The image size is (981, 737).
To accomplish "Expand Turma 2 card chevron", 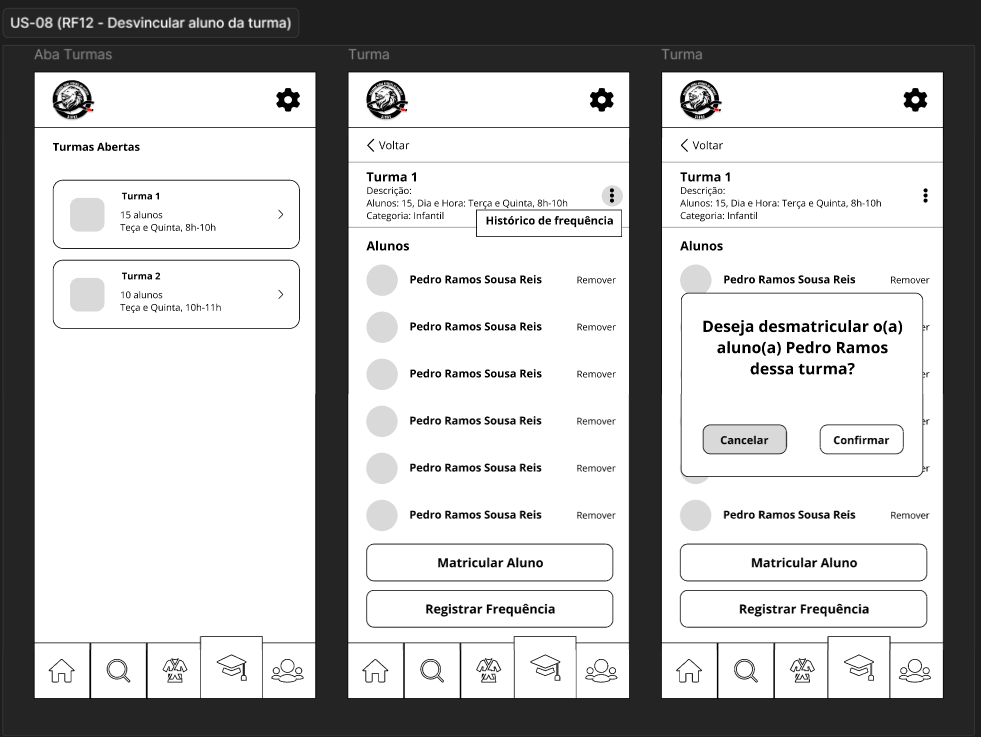I will tap(280, 295).
